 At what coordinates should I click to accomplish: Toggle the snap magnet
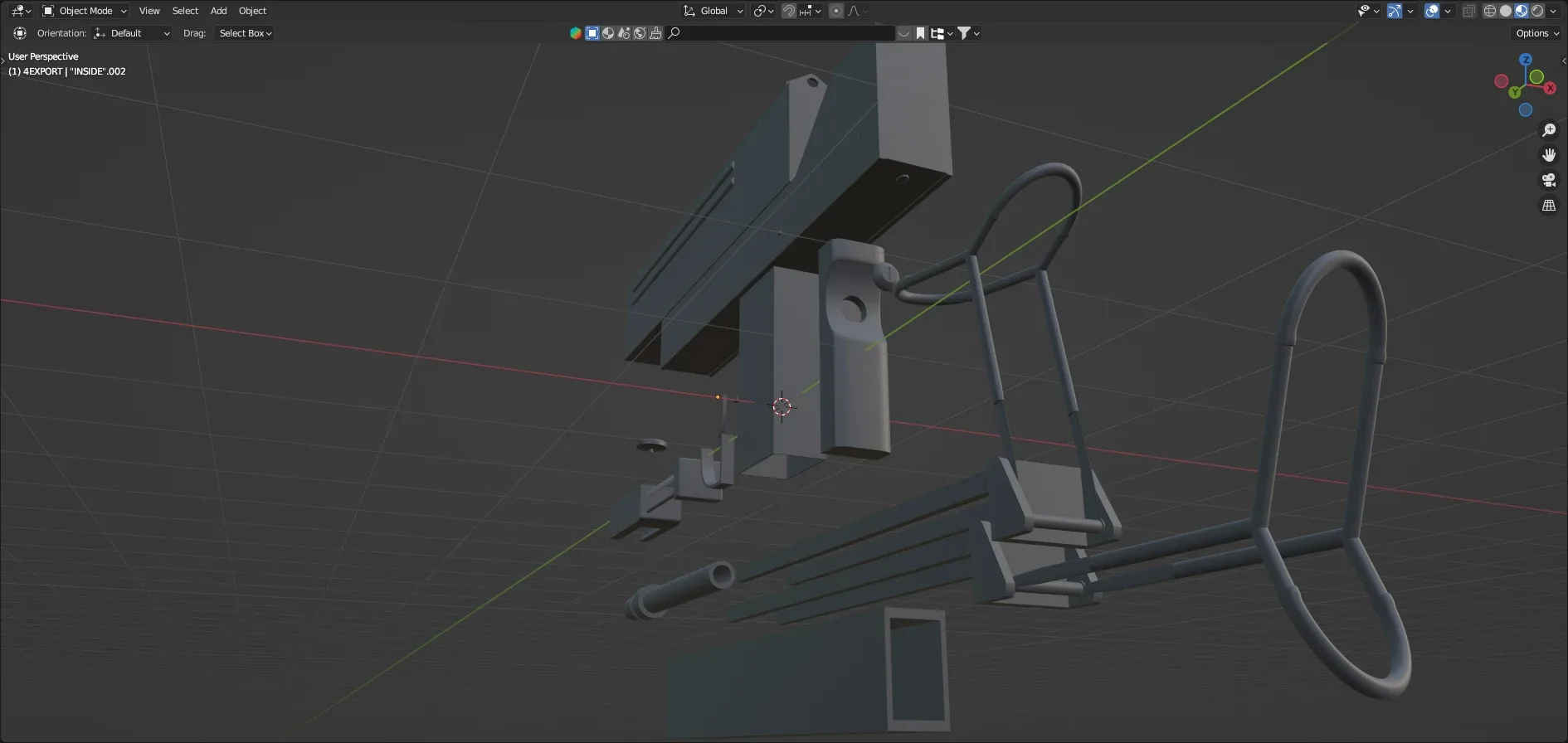click(789, 11)
